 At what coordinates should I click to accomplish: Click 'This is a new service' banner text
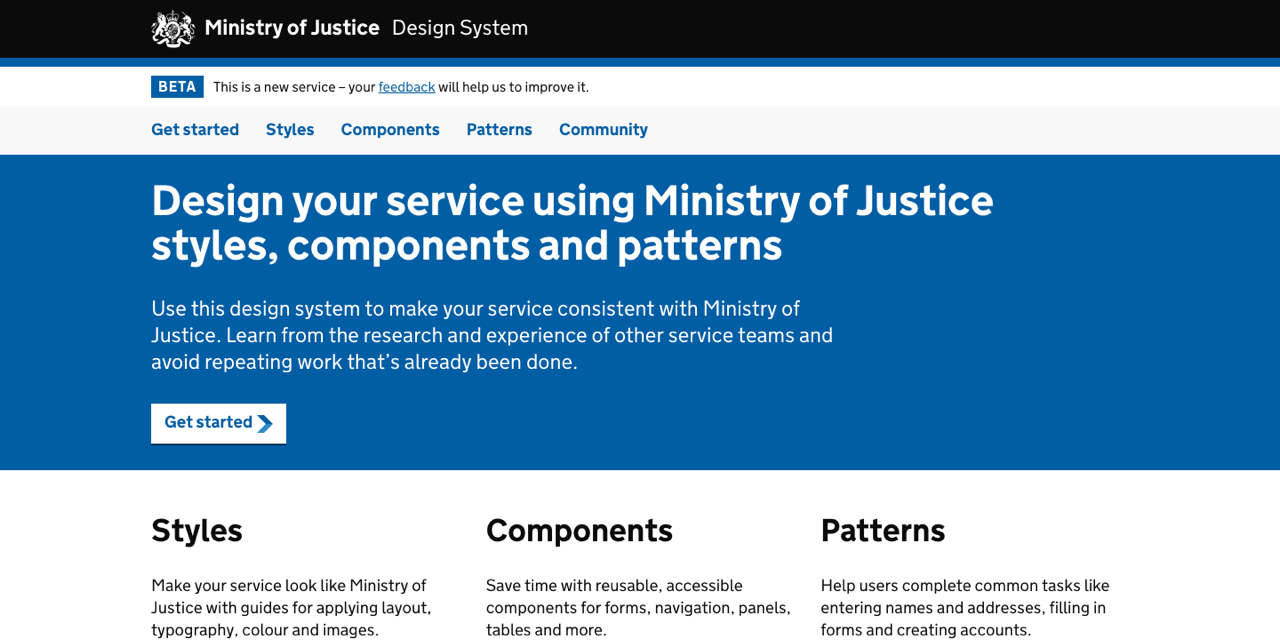[401, 87]
